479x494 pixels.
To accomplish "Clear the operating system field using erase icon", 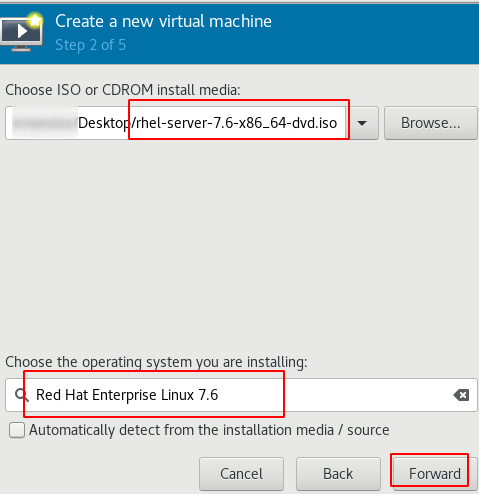I will coord(461,395).
